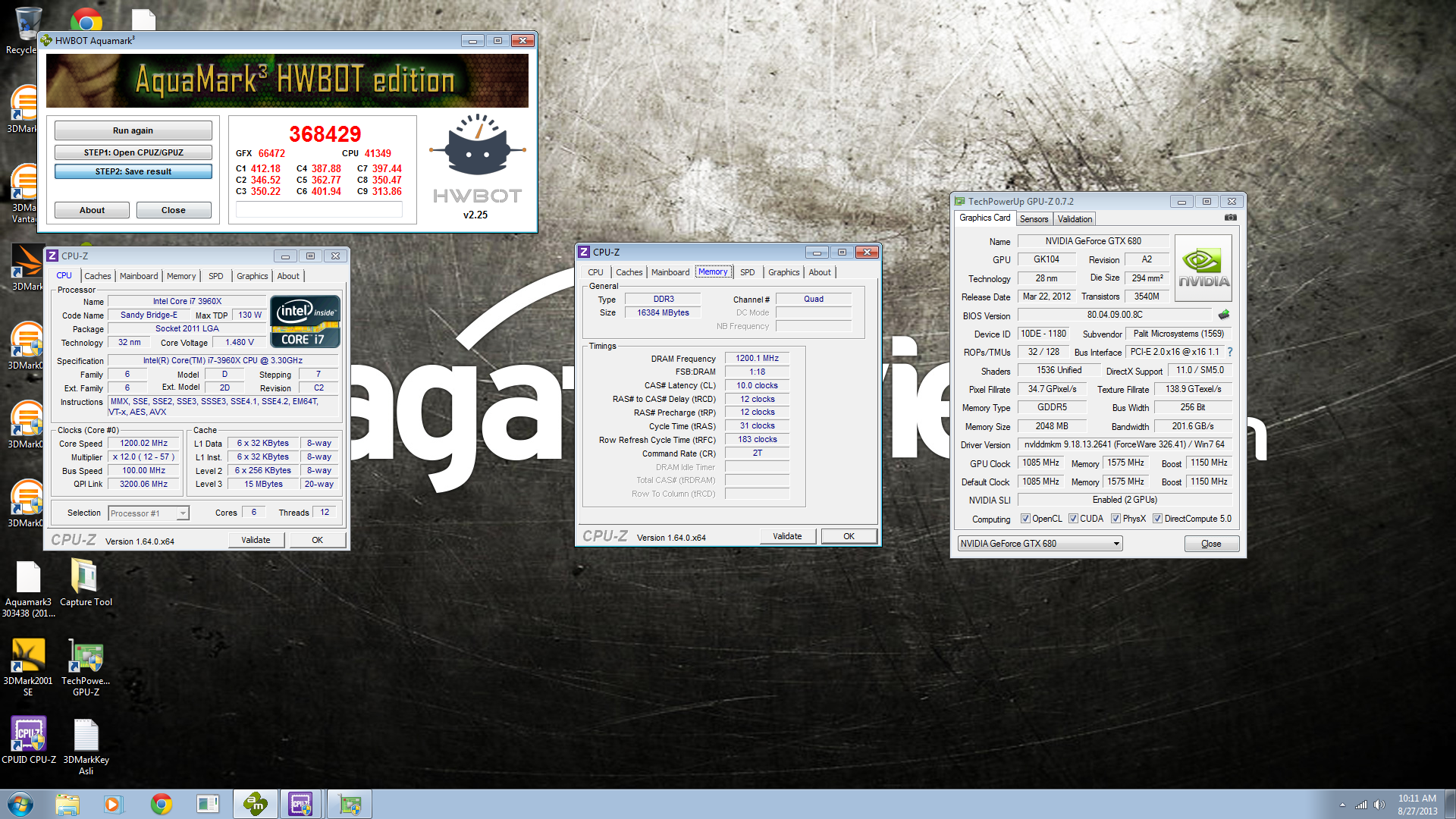Click the GPU name field NVIDIA GeForce GTX 680
1456x819 pixels.
(1093, 241)
